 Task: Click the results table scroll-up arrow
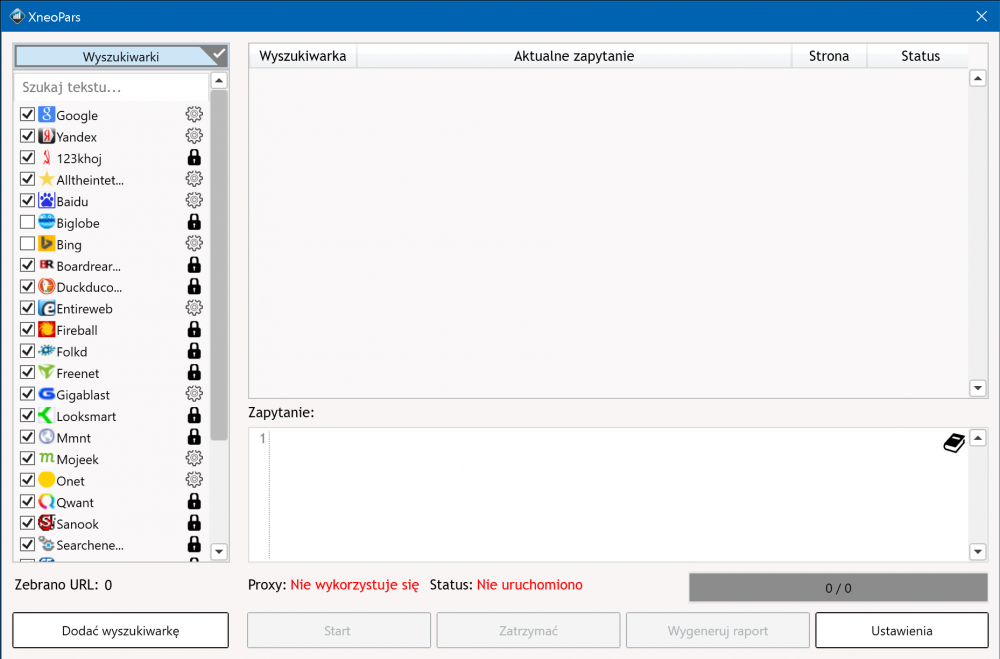coord(978,78)
